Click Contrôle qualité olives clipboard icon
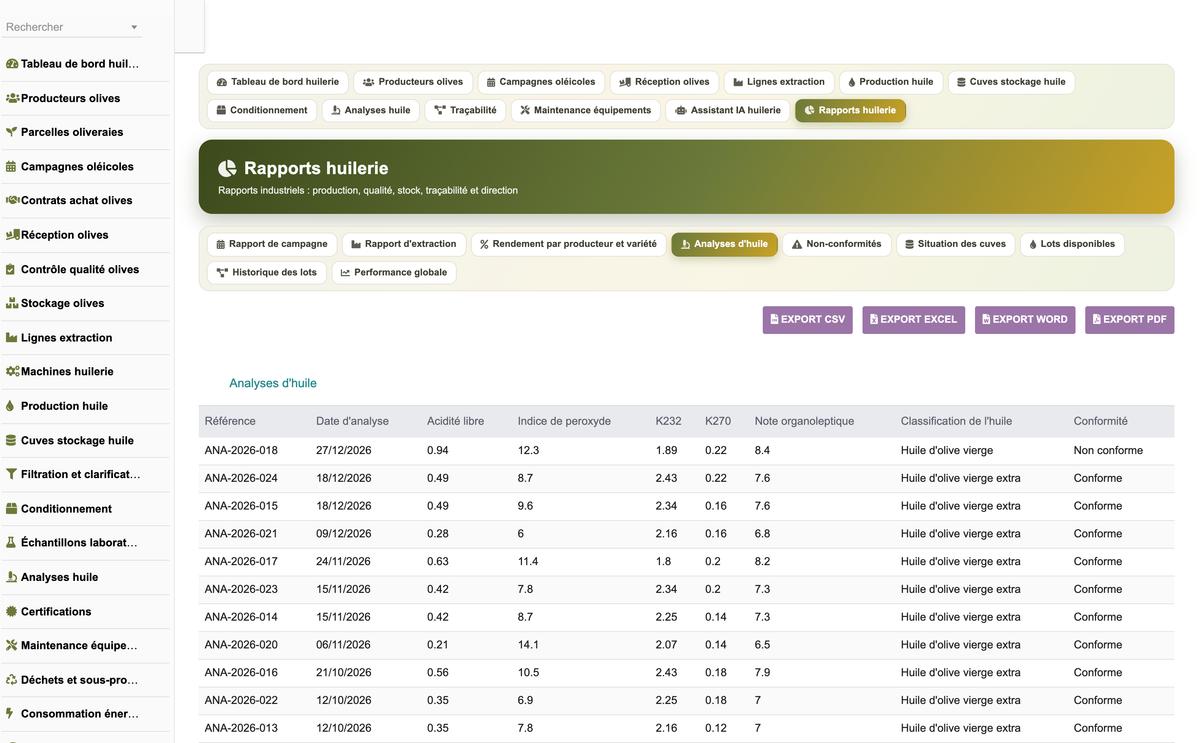Viewport: 1200px width, 743px height. (x=12, y=269)
